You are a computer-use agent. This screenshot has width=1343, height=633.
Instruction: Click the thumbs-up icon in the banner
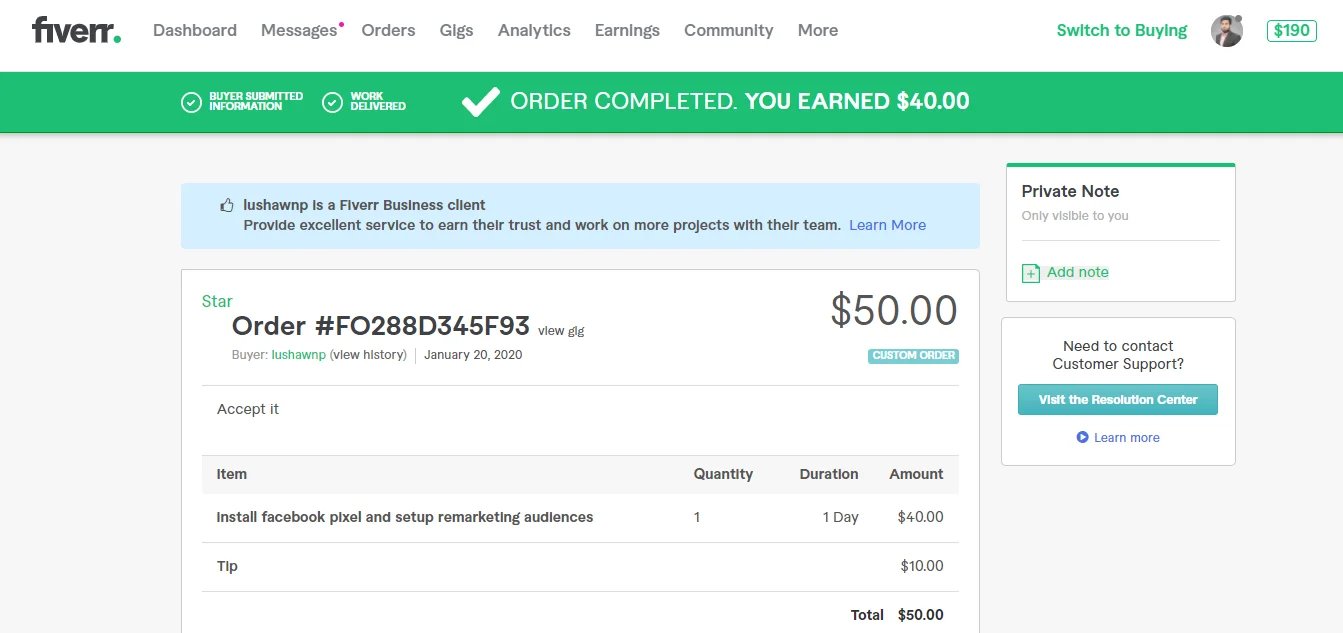(x=227, y=206)
